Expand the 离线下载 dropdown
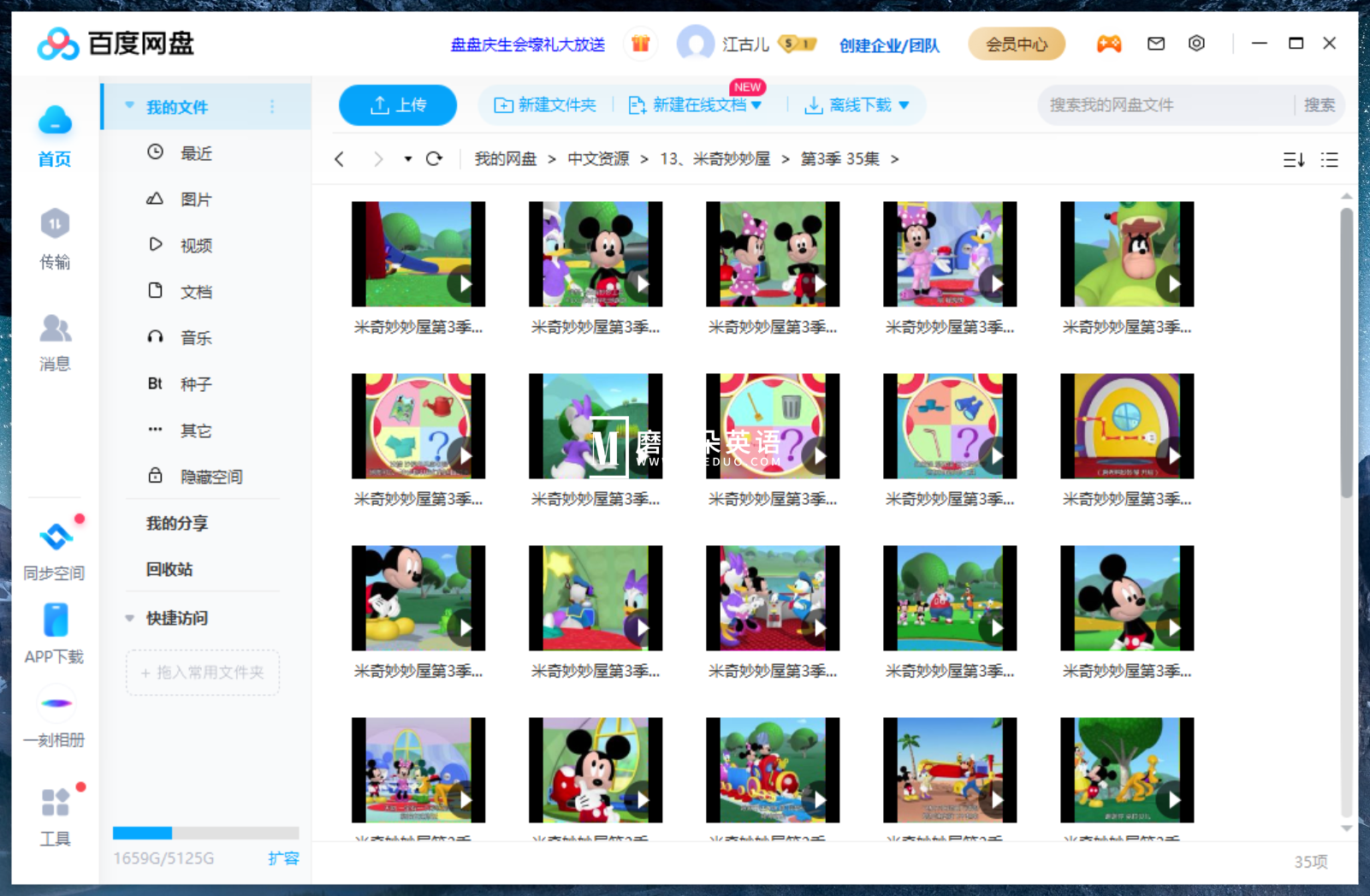1370x896 pixels. (x=906, y=104)
